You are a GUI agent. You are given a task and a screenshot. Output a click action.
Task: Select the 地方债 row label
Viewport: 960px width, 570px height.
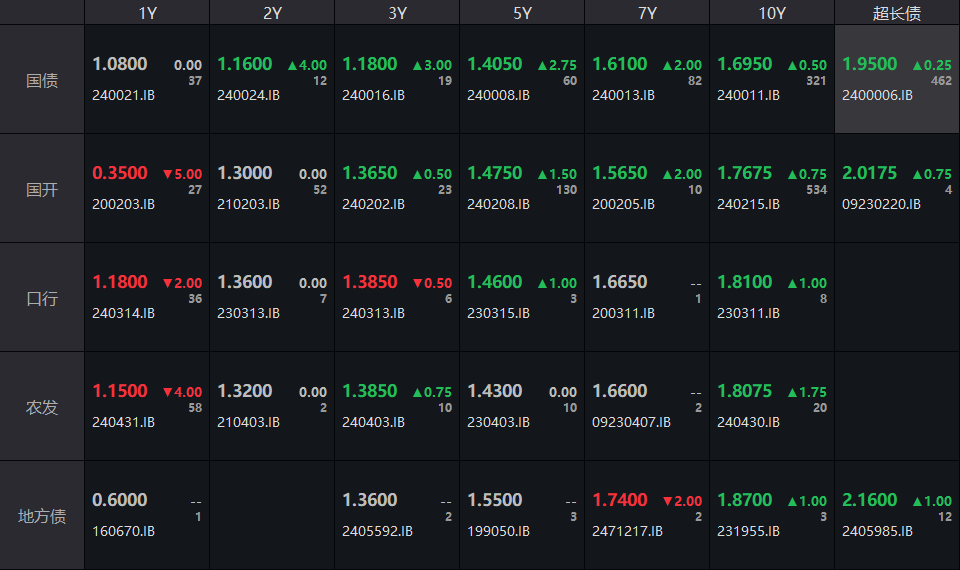(x=42, y=516)
